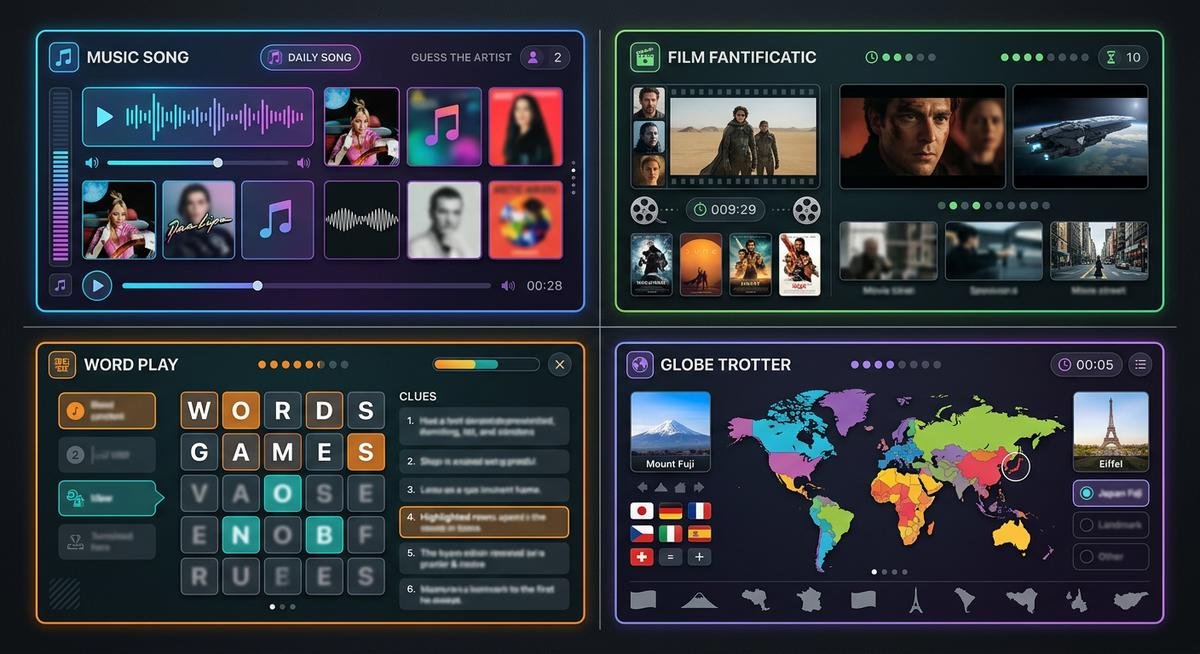Open the spaceship movie still
Screen dimensions: 1200x654
pyautogui.click(x=1080, y=136)
